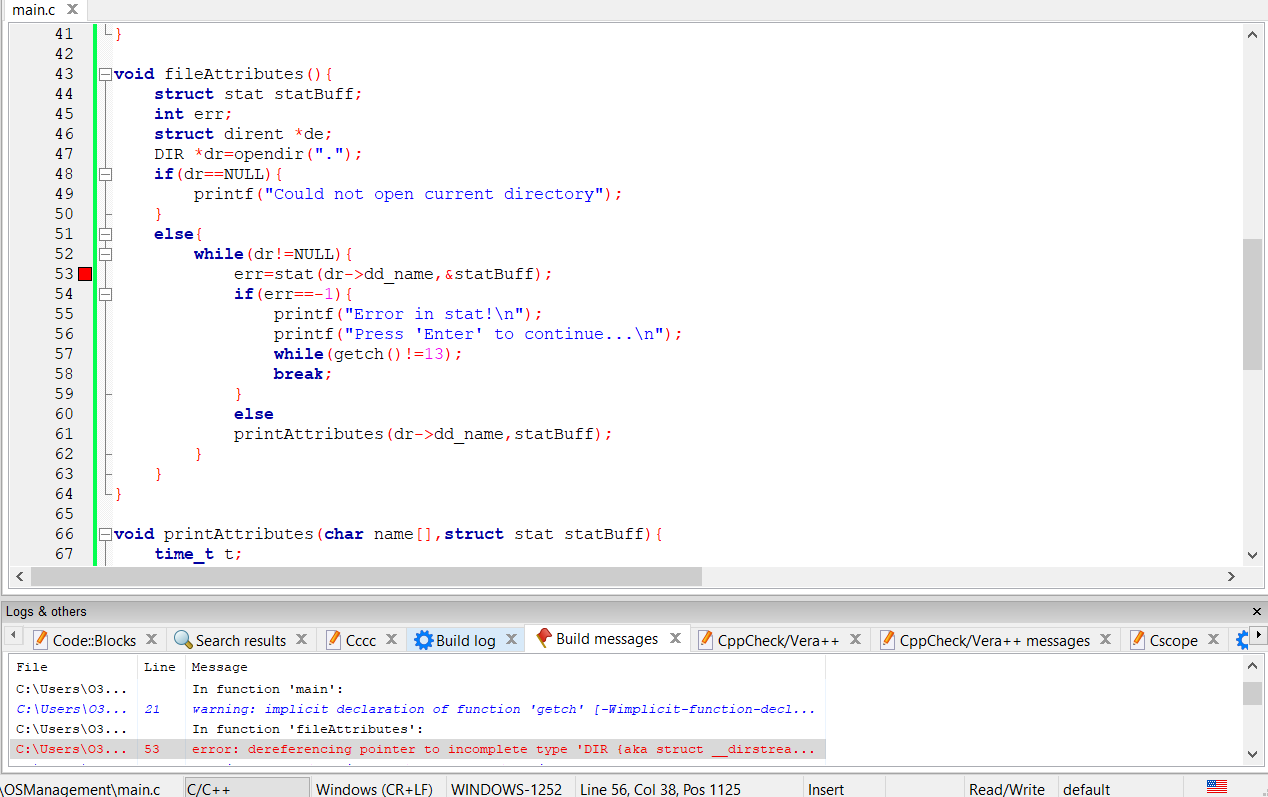Viewport: 1268px width, 797px height.
Task: Click Insert to toggle overwrite mode
Action: tap(826, 789)
